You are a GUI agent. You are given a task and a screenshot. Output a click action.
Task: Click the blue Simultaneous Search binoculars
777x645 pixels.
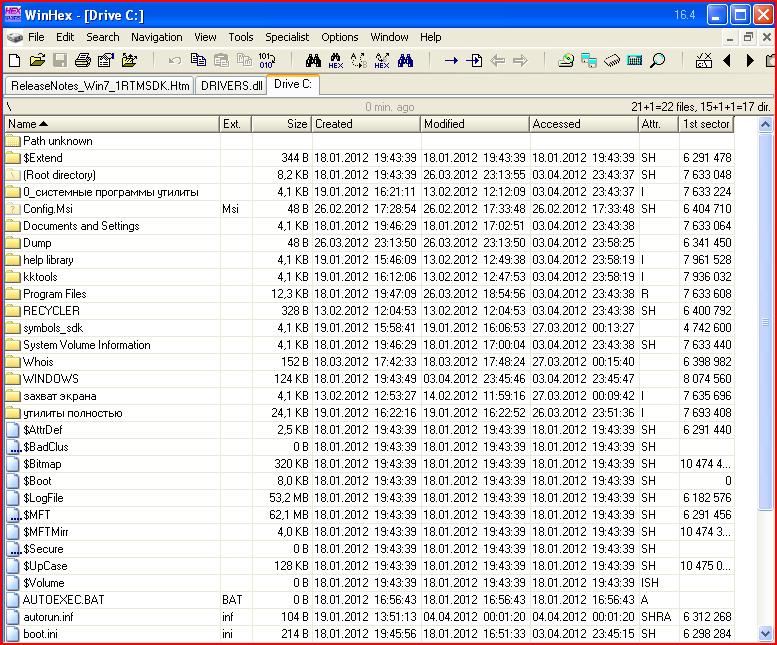pyautogui.click(x=405, y=61)
